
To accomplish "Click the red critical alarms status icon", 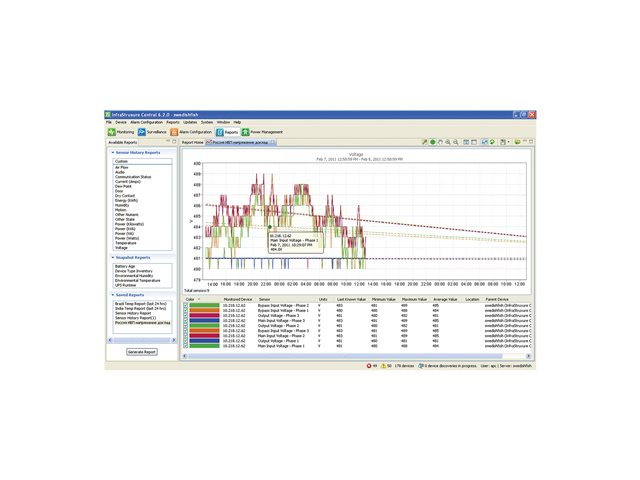I will (370, 366).
